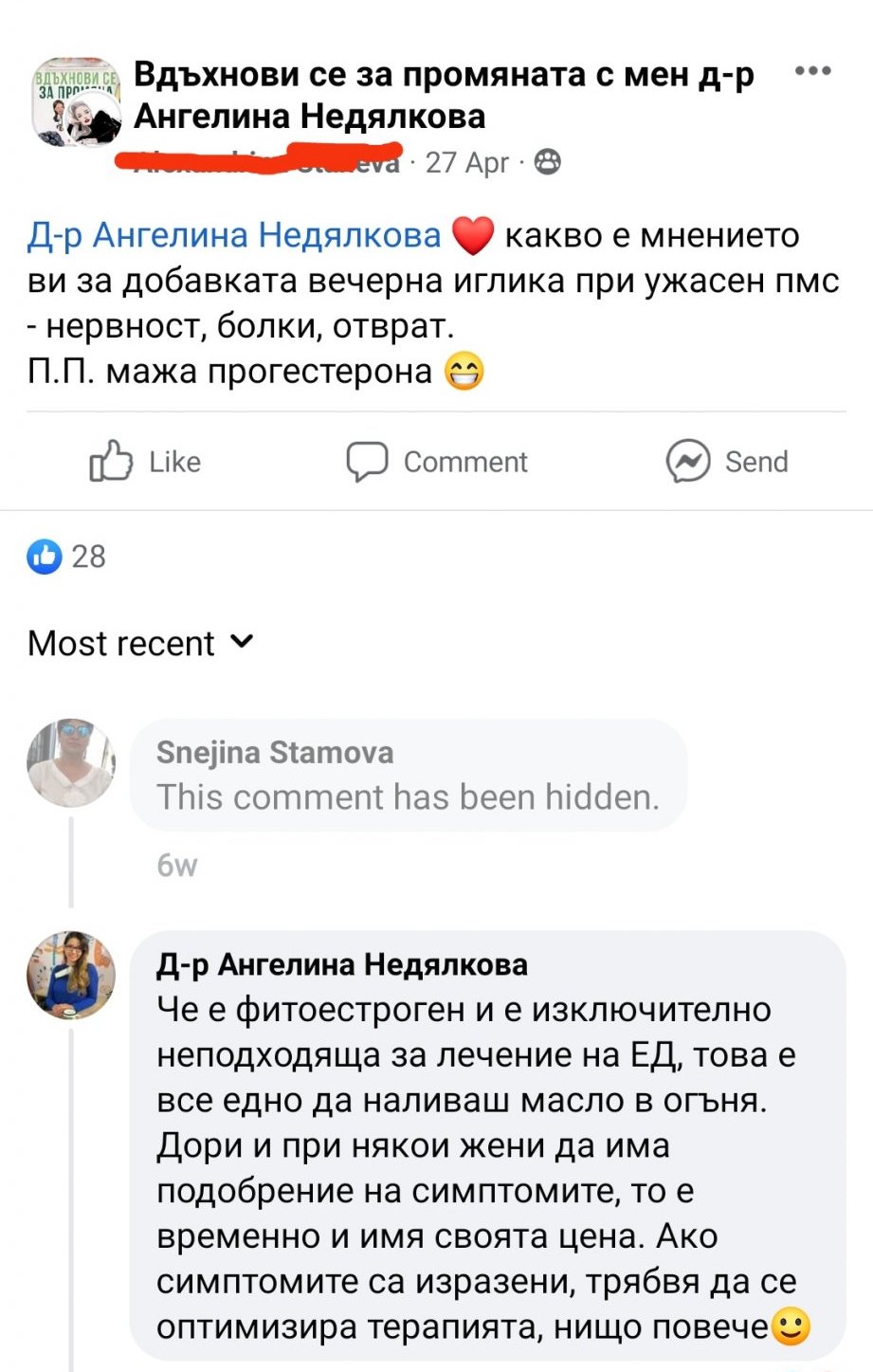
Task: Open the three-dots post options menu
Action: coord(812,72)
